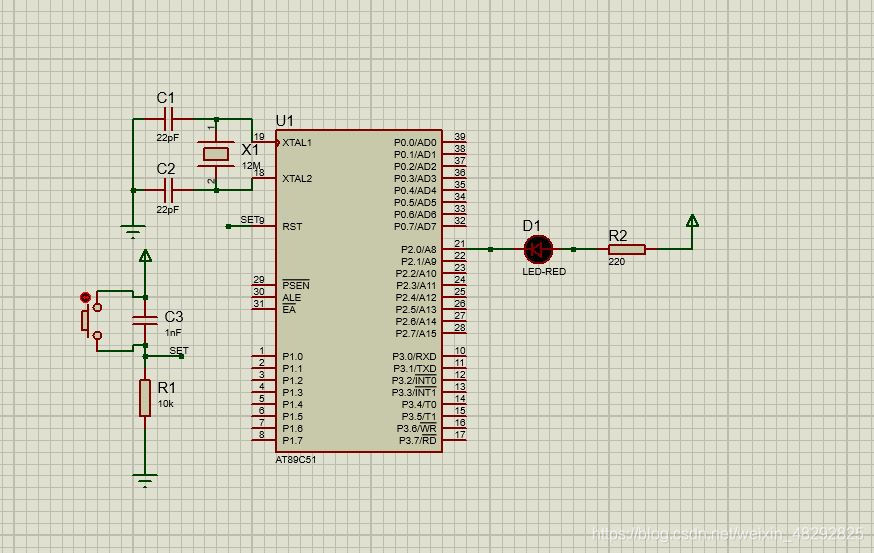Click the P3.0/RXD pin label

pos(414,357)
